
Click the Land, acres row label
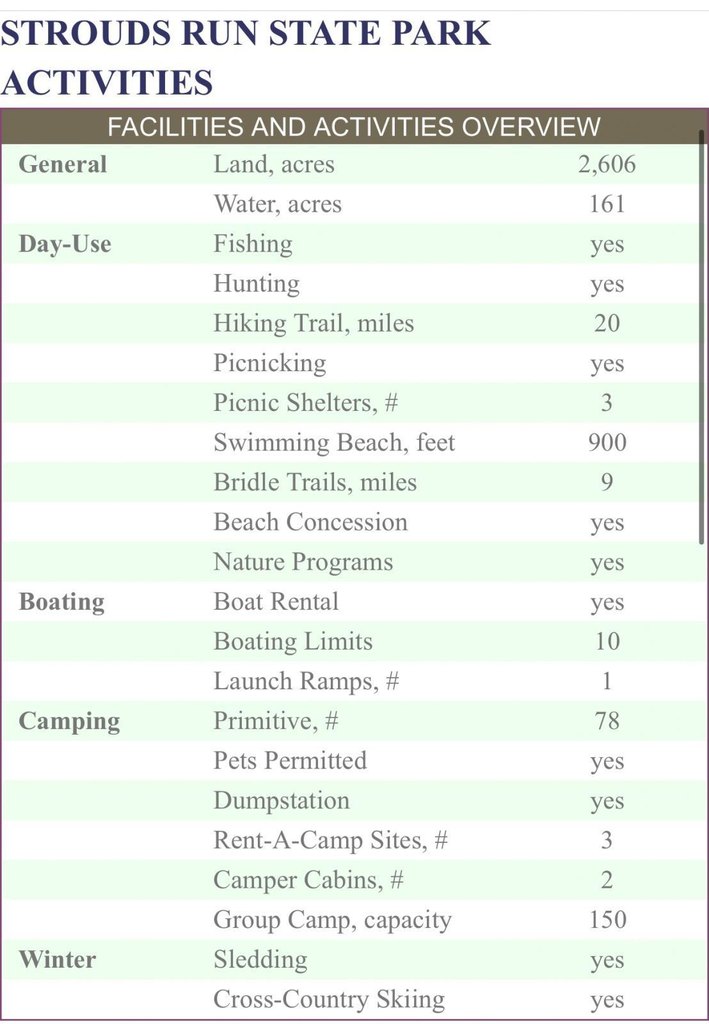[x=274, y=165]
